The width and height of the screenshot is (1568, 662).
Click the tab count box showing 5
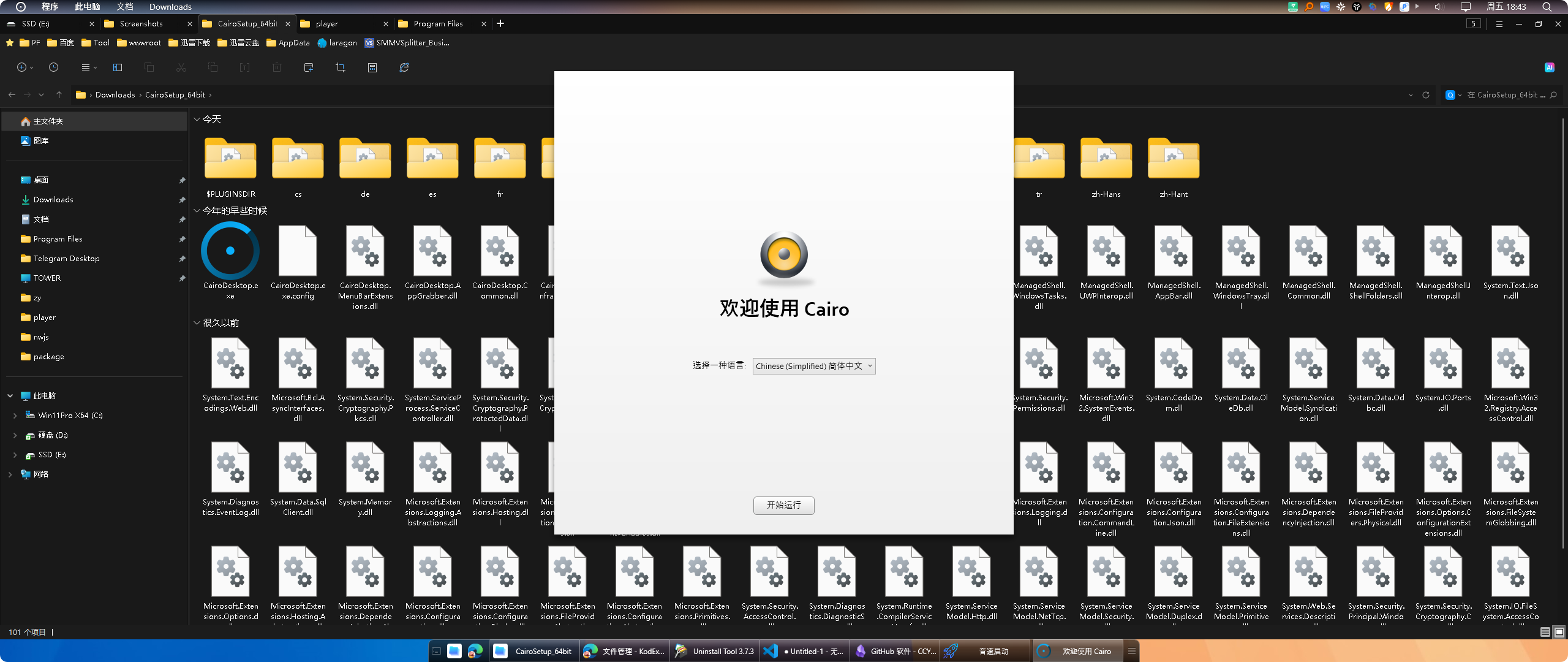(1474, 23)
